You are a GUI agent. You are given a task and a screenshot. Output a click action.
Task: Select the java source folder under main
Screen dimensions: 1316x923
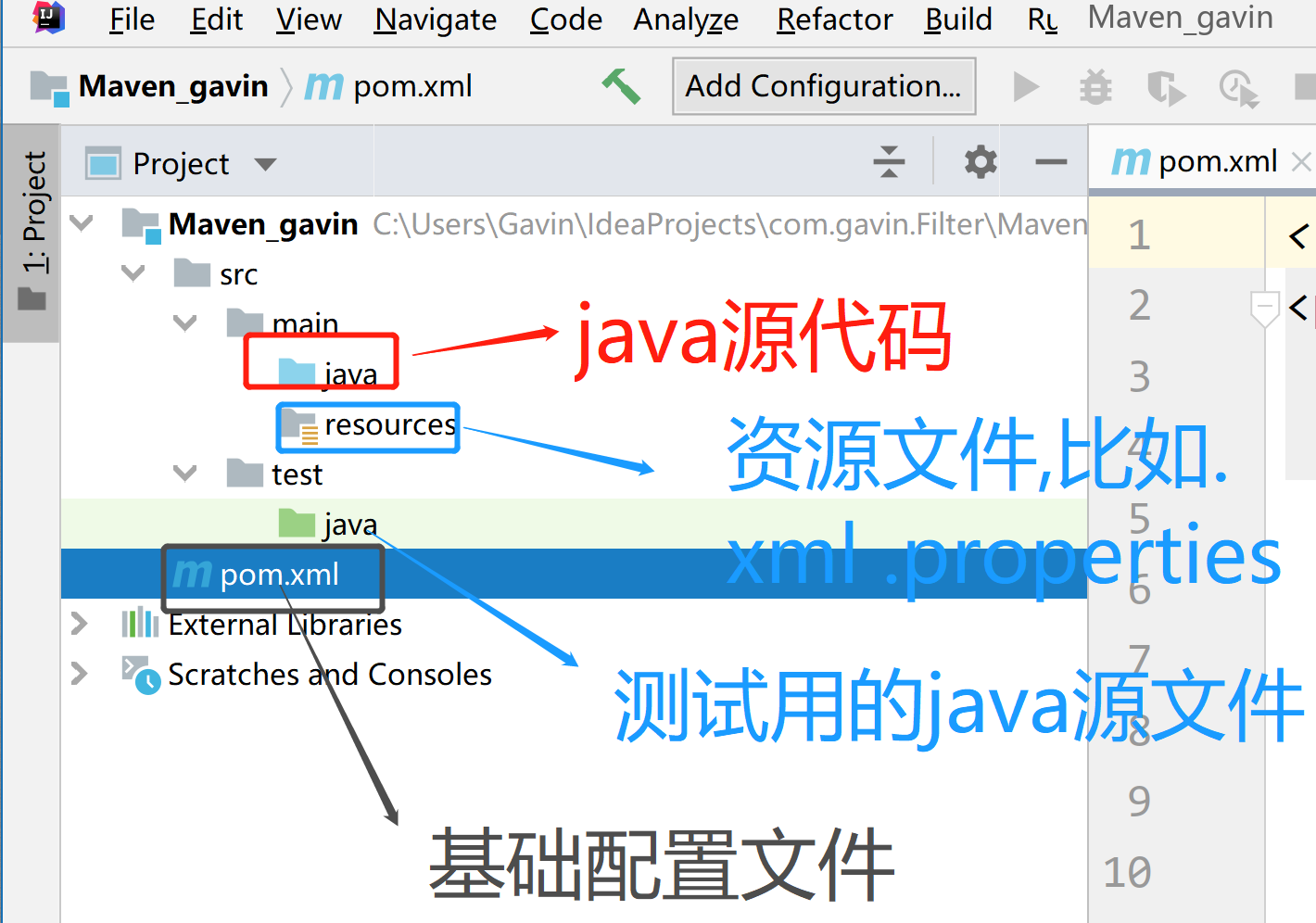(x=328, y=373)
